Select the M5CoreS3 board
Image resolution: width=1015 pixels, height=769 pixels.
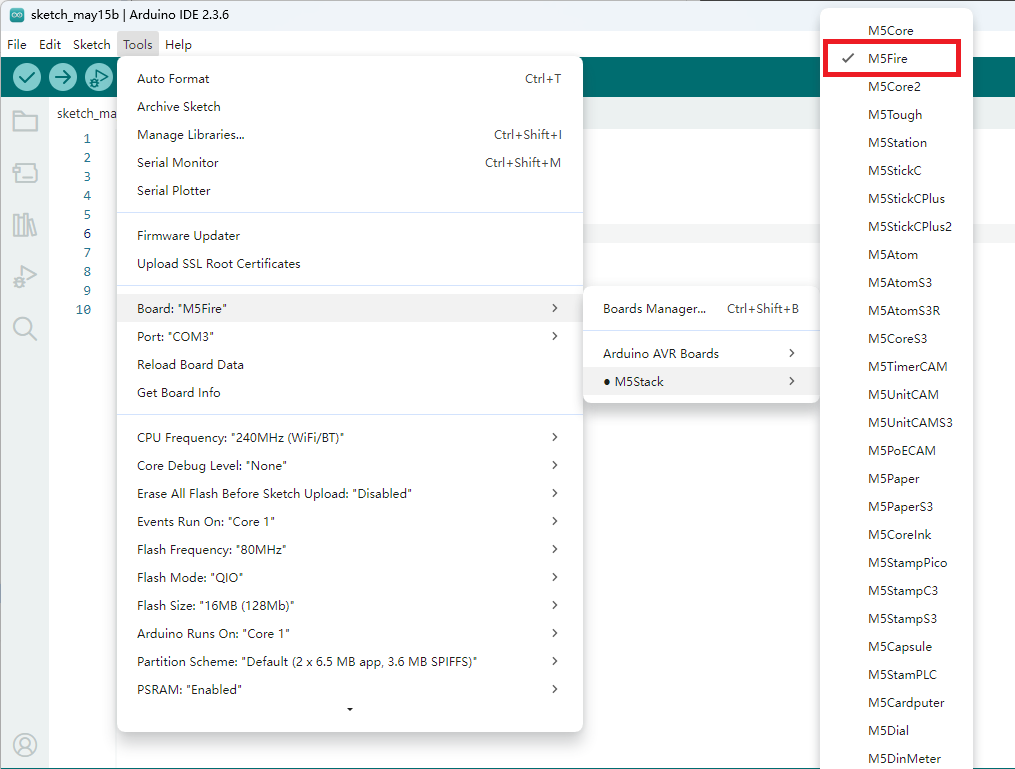click(x=897, y=339)
